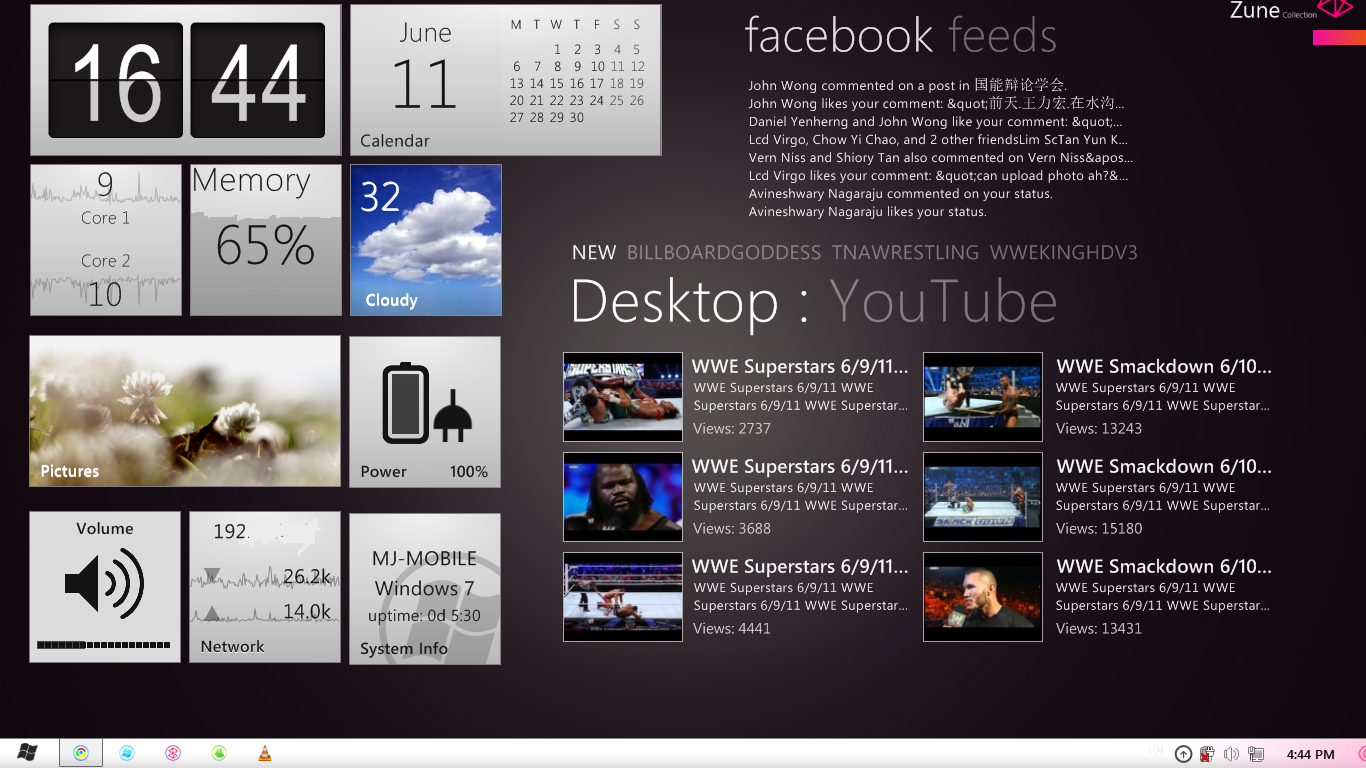1366x768 pixels.
Task: Click WWE Smackdown title above Views: 15180
Action: click(x=1164, y=467)
